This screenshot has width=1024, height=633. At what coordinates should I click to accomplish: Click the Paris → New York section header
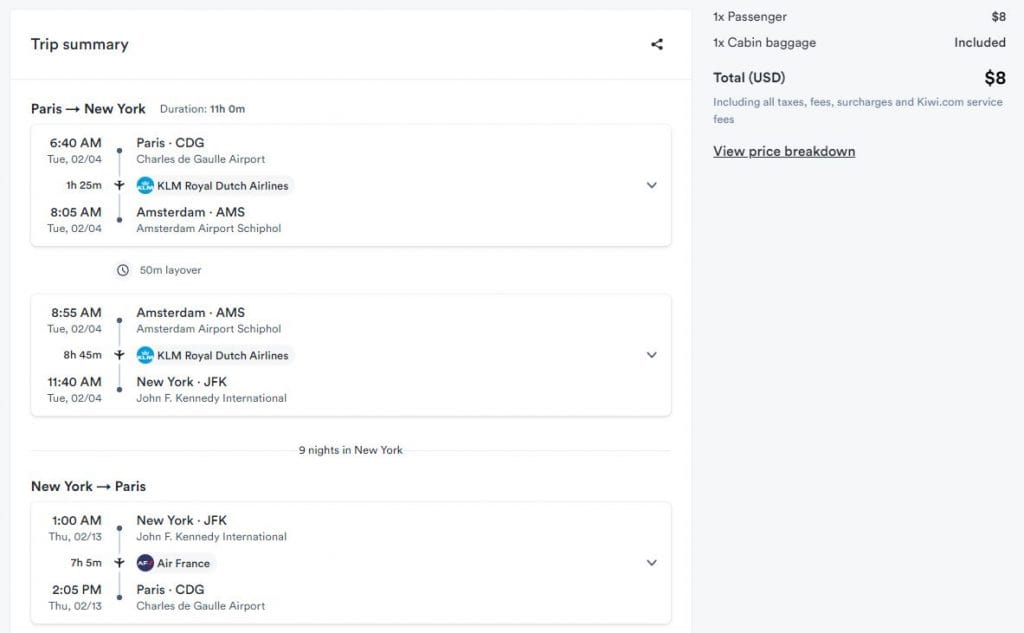88,108
